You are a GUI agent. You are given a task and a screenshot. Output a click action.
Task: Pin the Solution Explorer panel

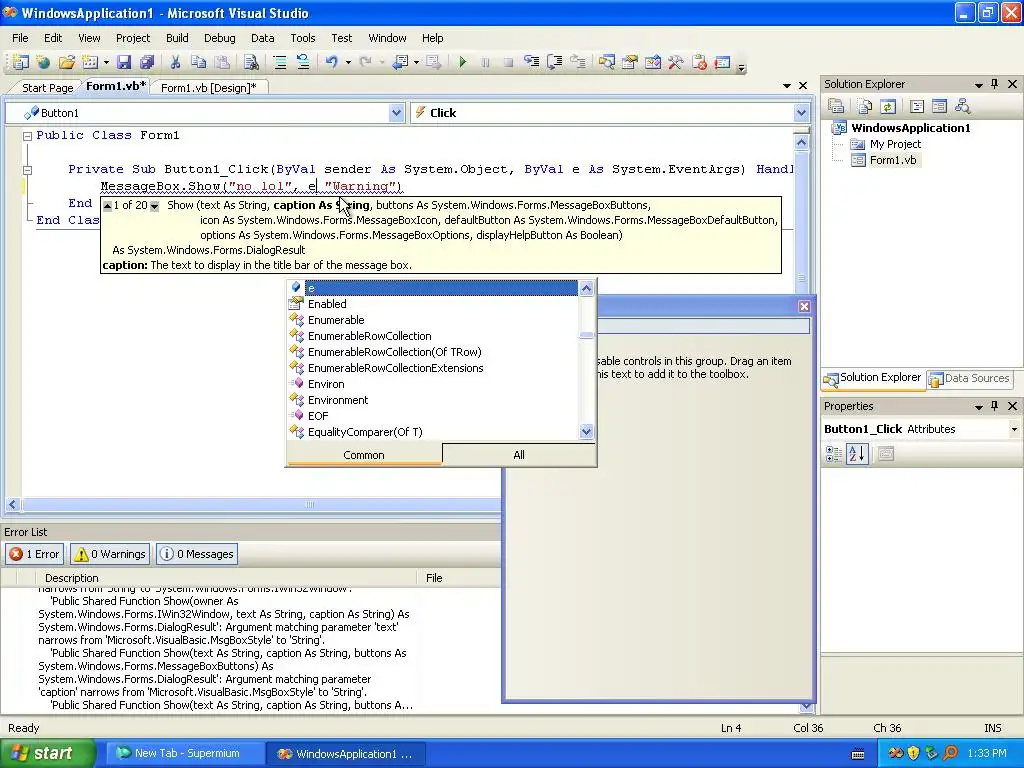[995, 84]
